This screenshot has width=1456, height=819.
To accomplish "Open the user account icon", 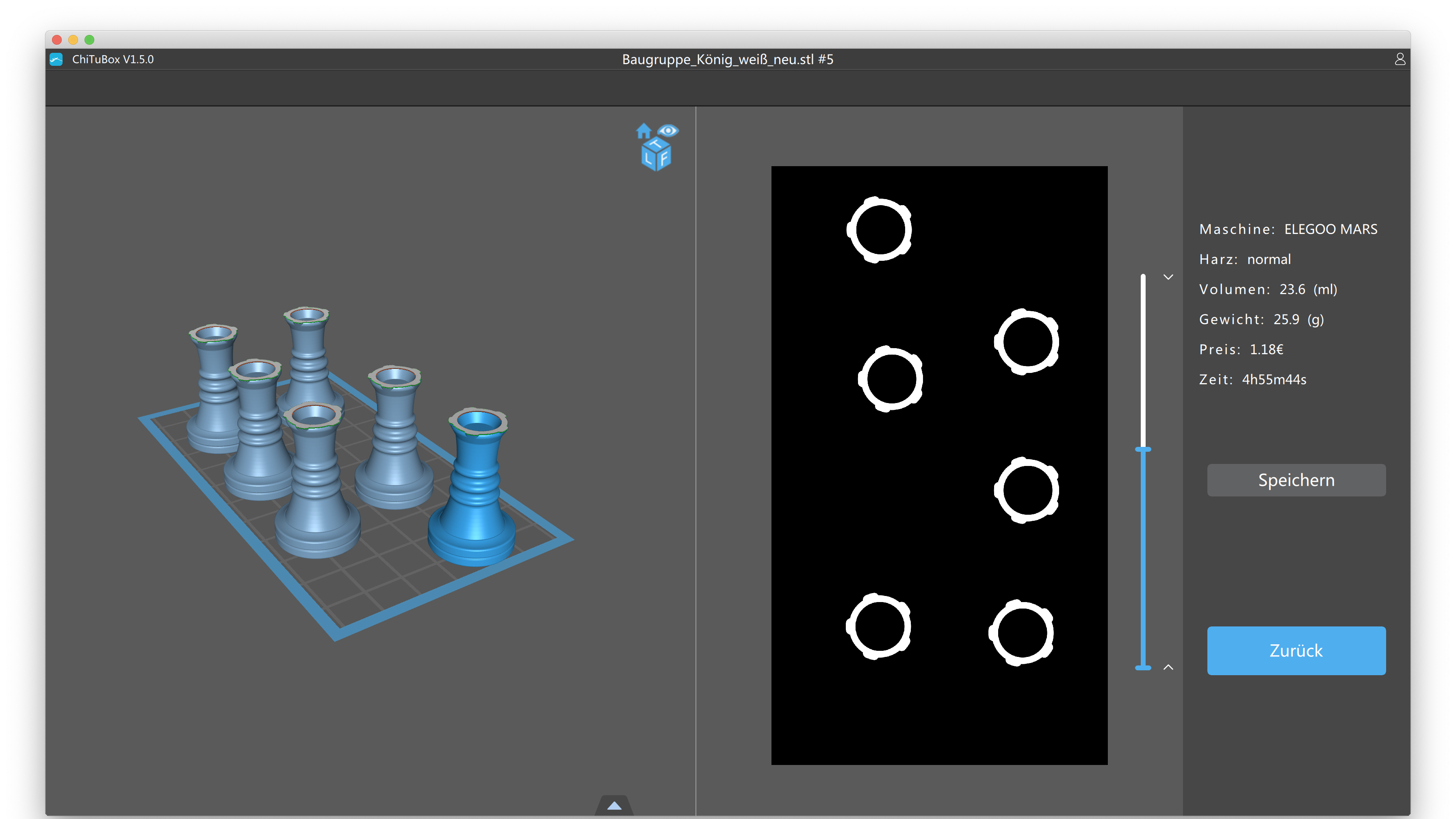I will click(1400, 59).
